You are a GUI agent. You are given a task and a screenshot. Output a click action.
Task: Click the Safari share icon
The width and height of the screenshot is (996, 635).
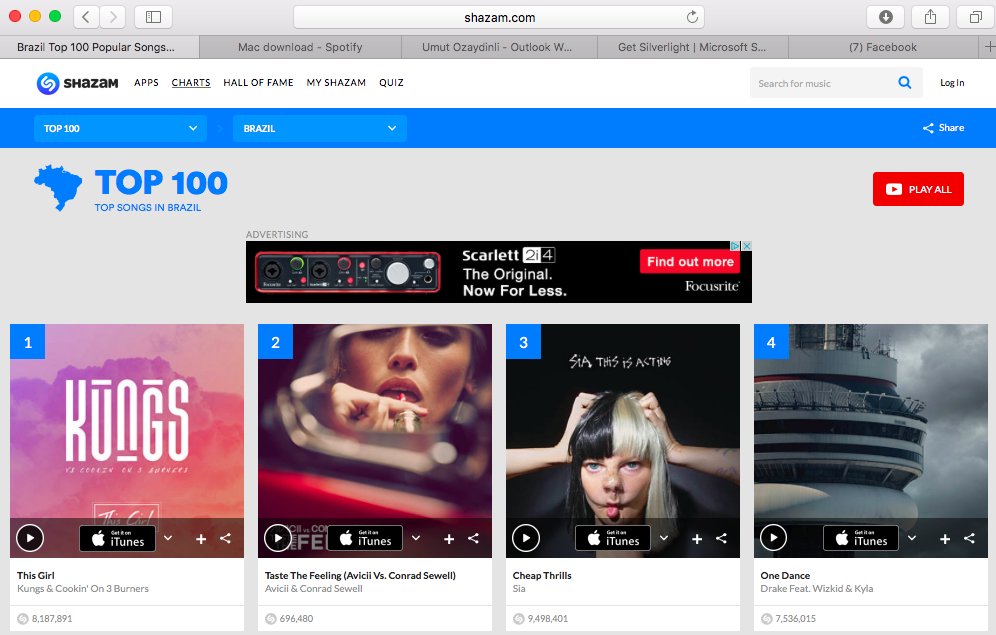click(930, 16)
